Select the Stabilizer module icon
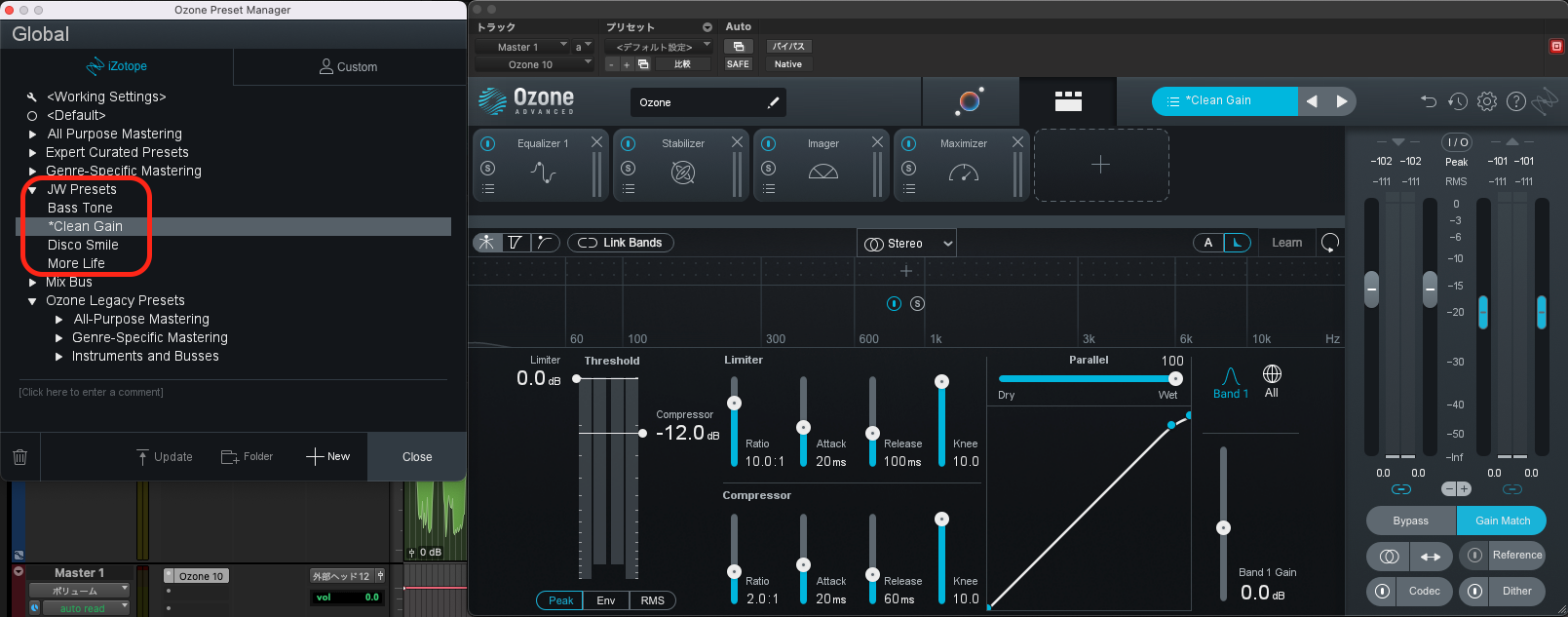 tap(683, 174)
